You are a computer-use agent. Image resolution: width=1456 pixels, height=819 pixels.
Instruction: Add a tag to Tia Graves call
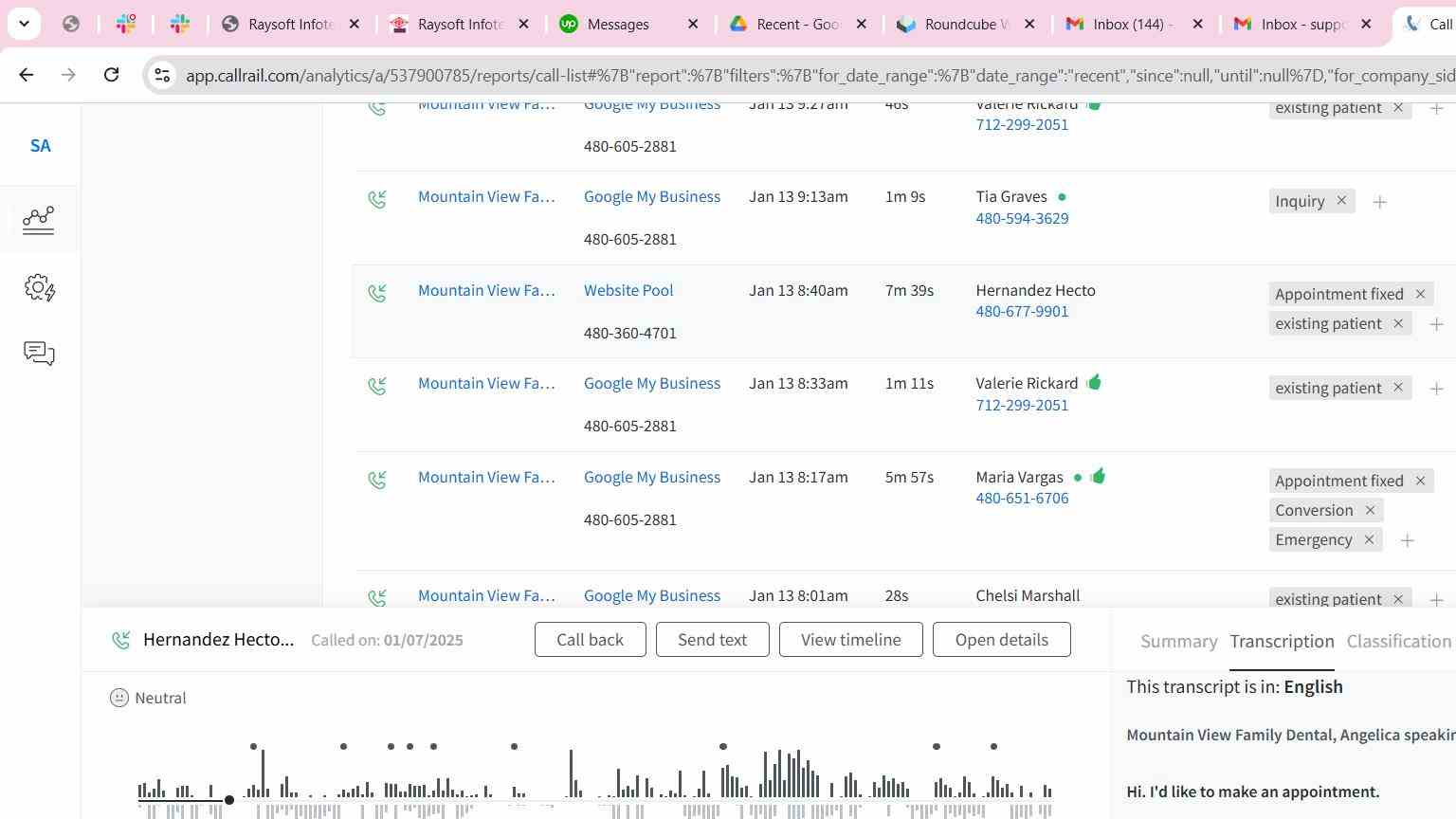(x=1380, y=202)
